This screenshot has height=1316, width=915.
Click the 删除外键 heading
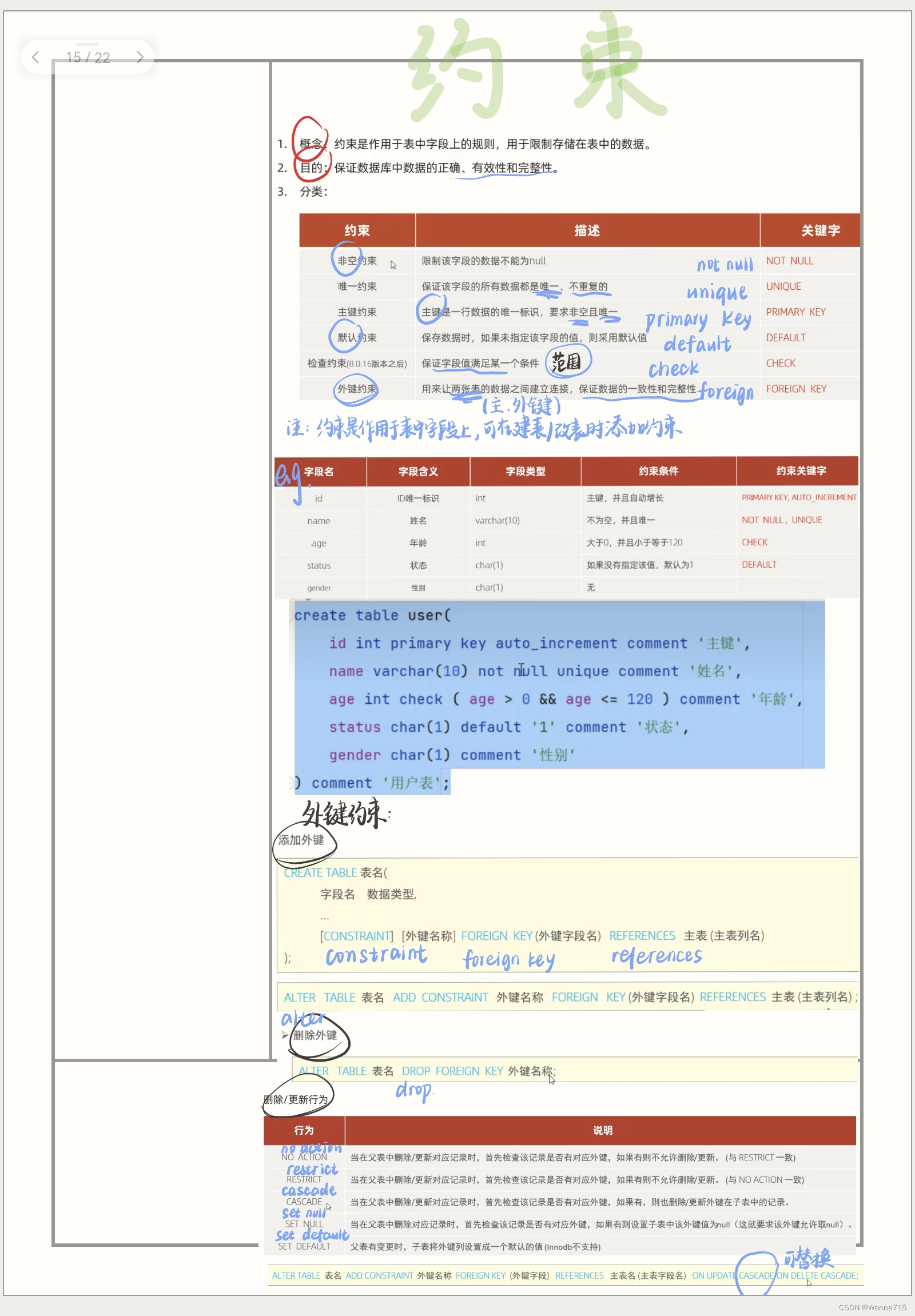315,1035
